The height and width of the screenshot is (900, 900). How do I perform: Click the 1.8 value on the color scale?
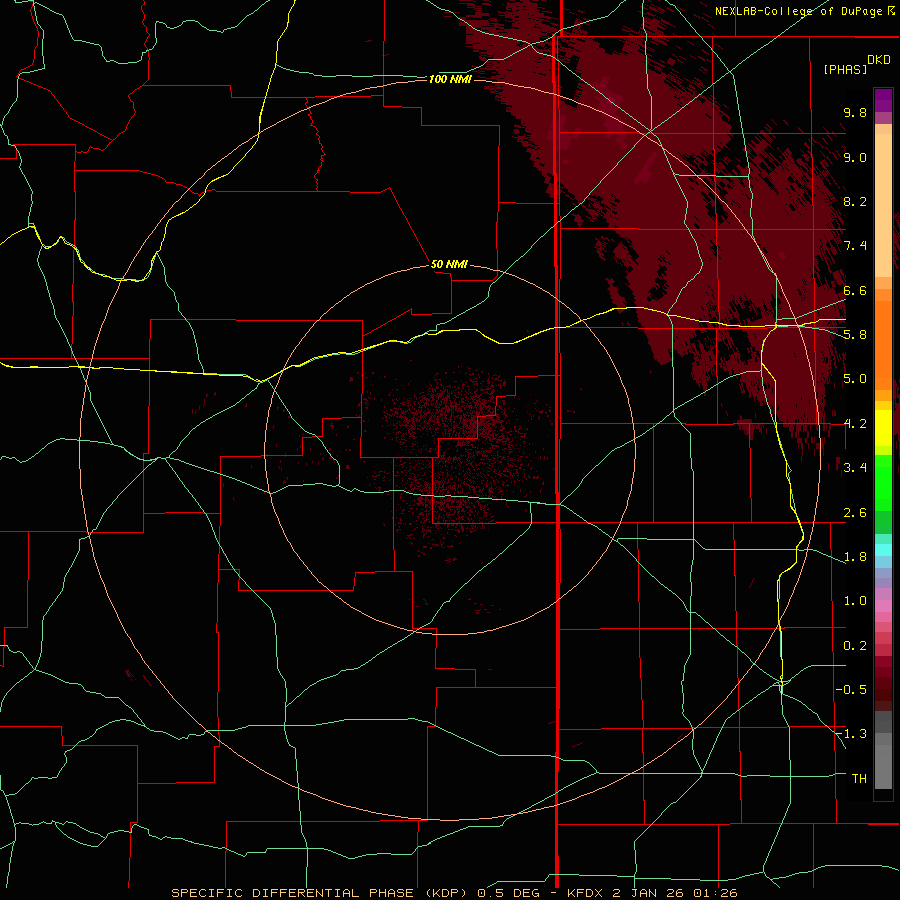855,557
